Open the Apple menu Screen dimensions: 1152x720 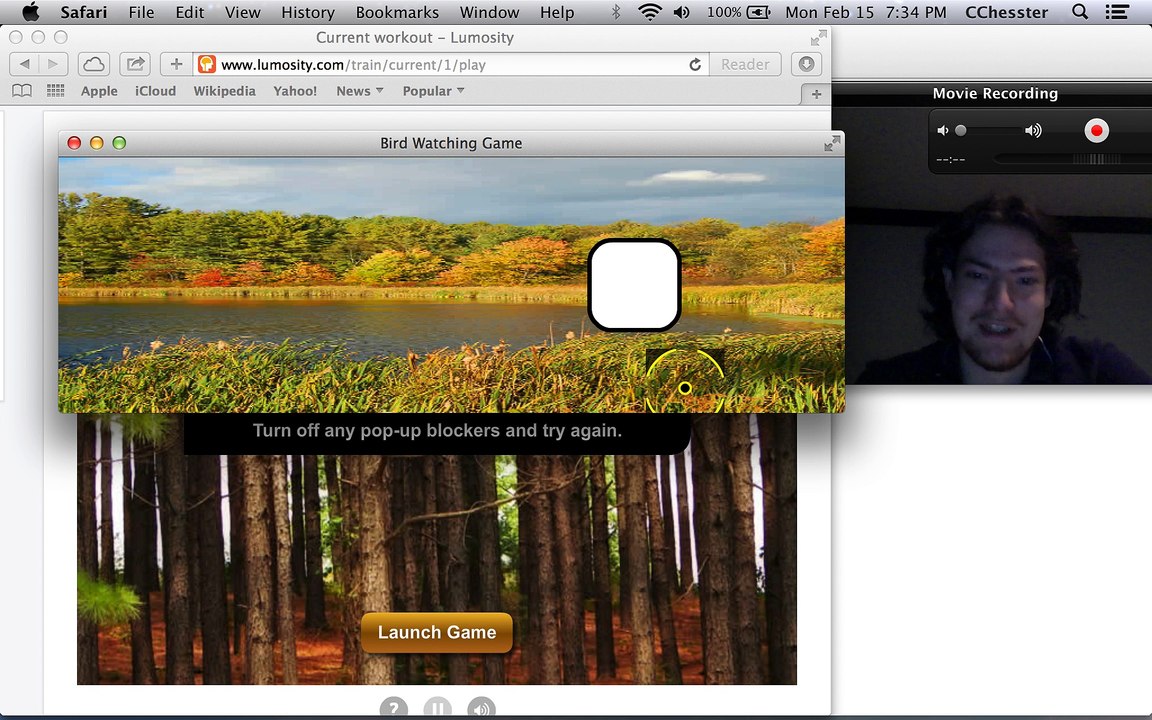point(30,12)
